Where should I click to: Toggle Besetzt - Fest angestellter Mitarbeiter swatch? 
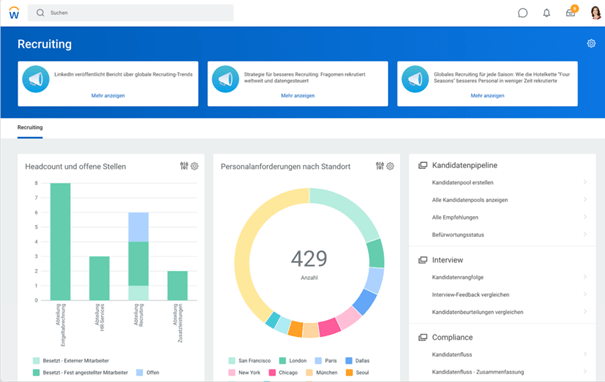[36, 373]
